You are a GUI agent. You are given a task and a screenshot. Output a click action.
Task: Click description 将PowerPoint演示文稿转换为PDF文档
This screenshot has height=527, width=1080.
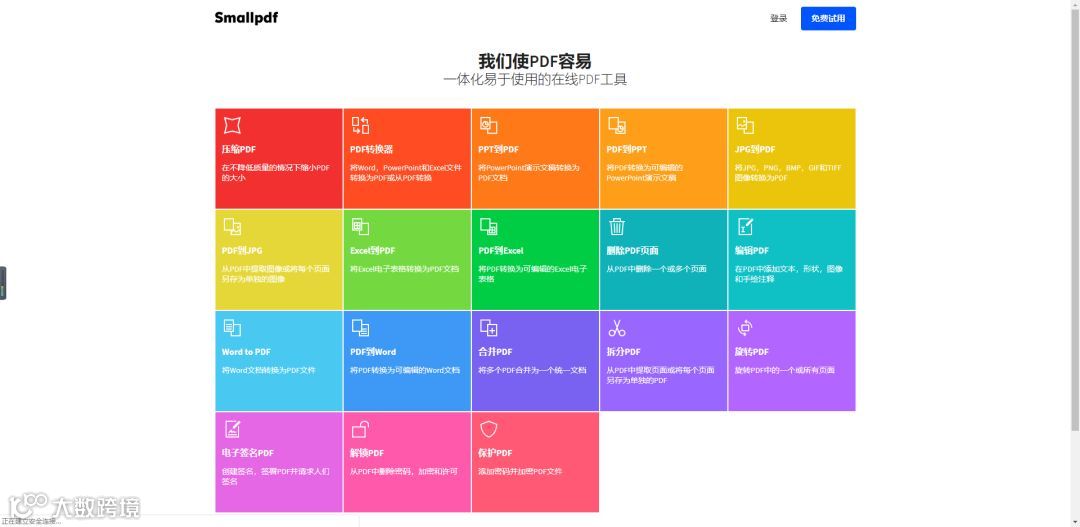[529, 173]
